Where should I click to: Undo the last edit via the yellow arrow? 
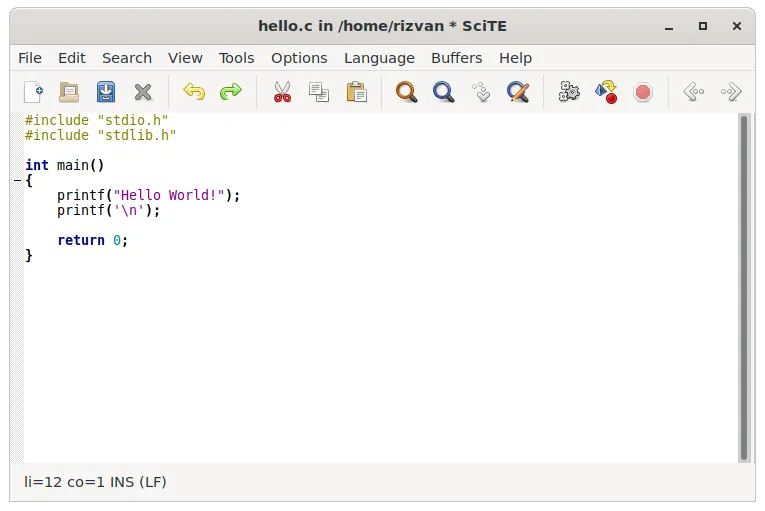tap(194, 92)
